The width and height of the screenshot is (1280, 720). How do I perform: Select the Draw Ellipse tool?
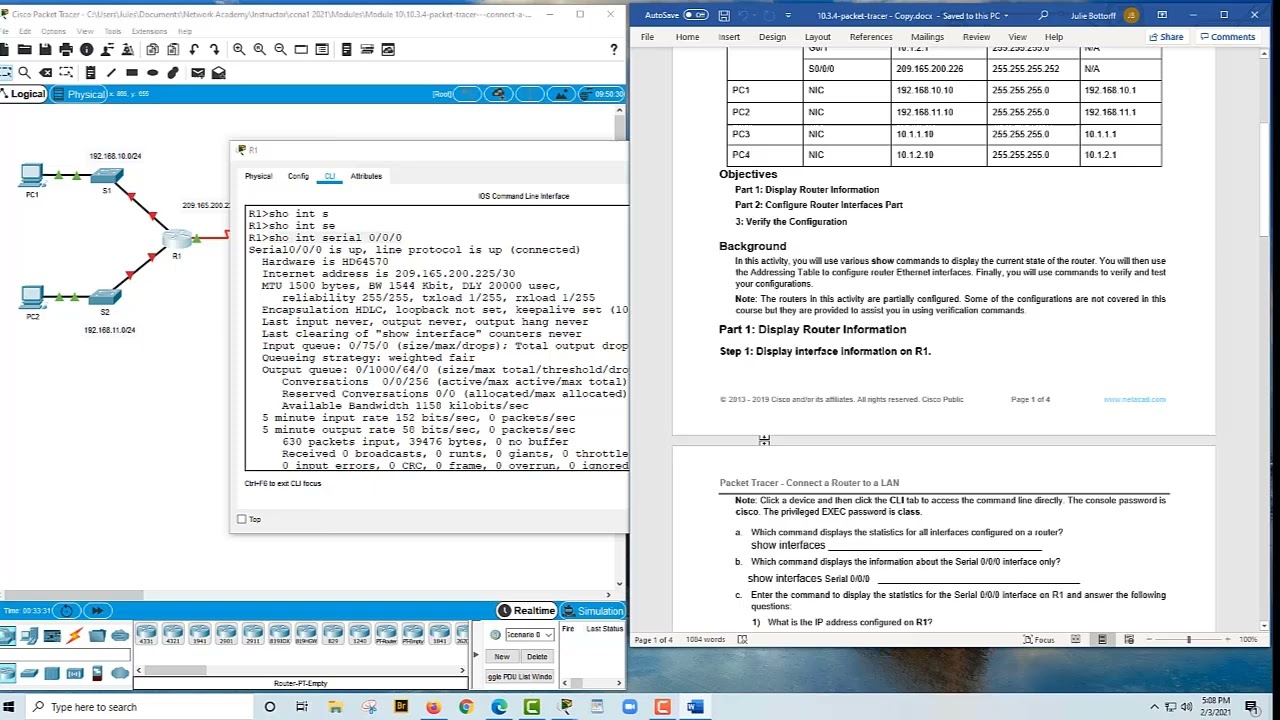click(152, 72)
